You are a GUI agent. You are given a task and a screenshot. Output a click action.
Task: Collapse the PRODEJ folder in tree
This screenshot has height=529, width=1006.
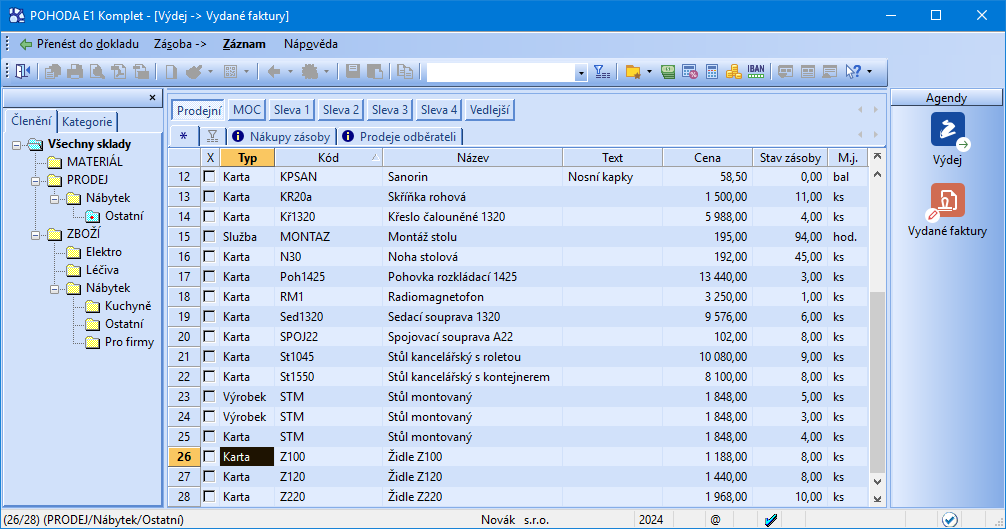[35, 180]
